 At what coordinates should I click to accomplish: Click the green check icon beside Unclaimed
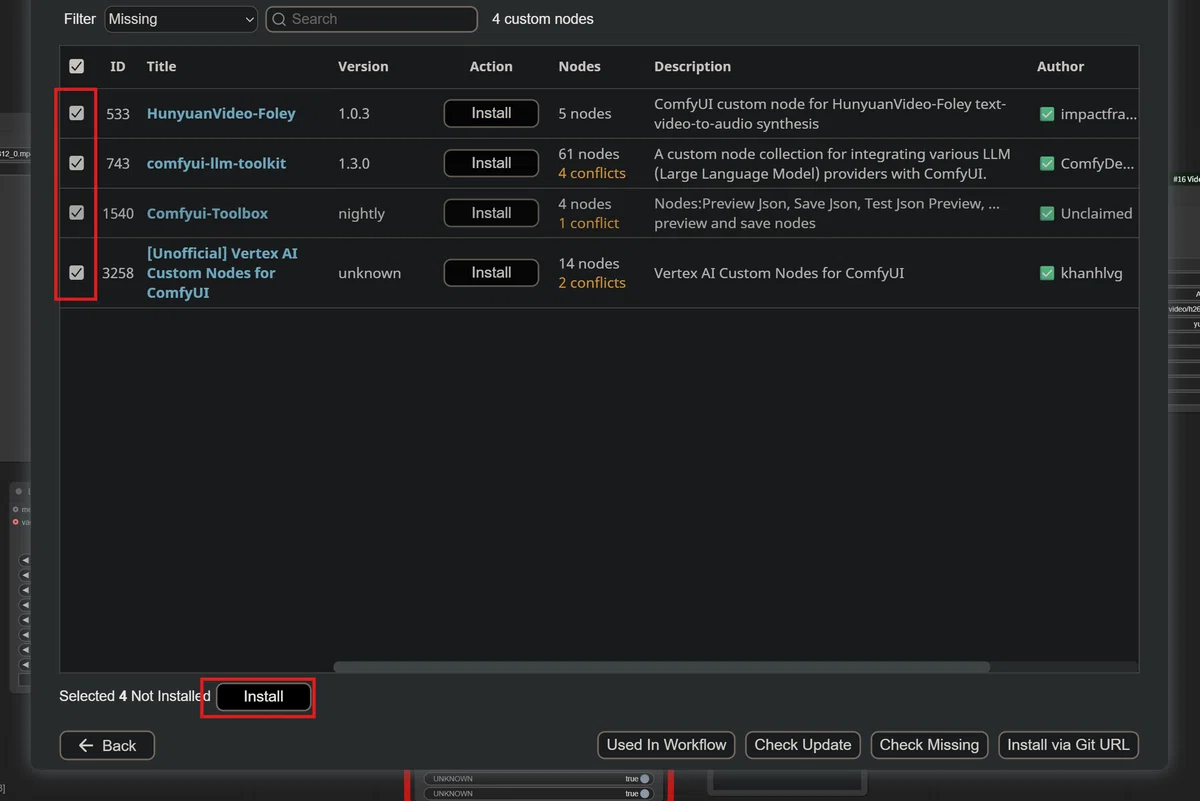pos(1047,214)
